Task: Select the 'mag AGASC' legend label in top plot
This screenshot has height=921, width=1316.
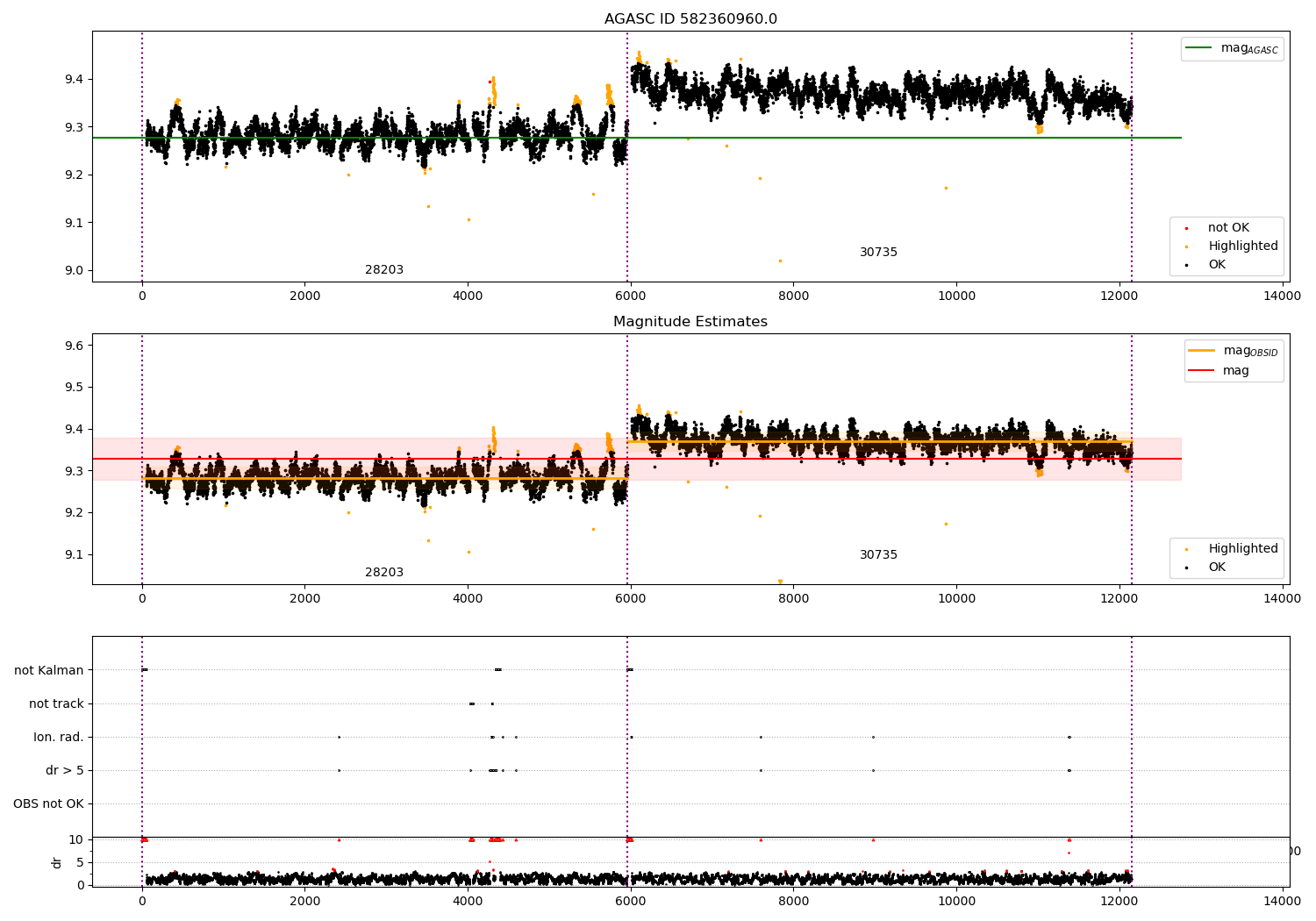Action: (1249, 49)
